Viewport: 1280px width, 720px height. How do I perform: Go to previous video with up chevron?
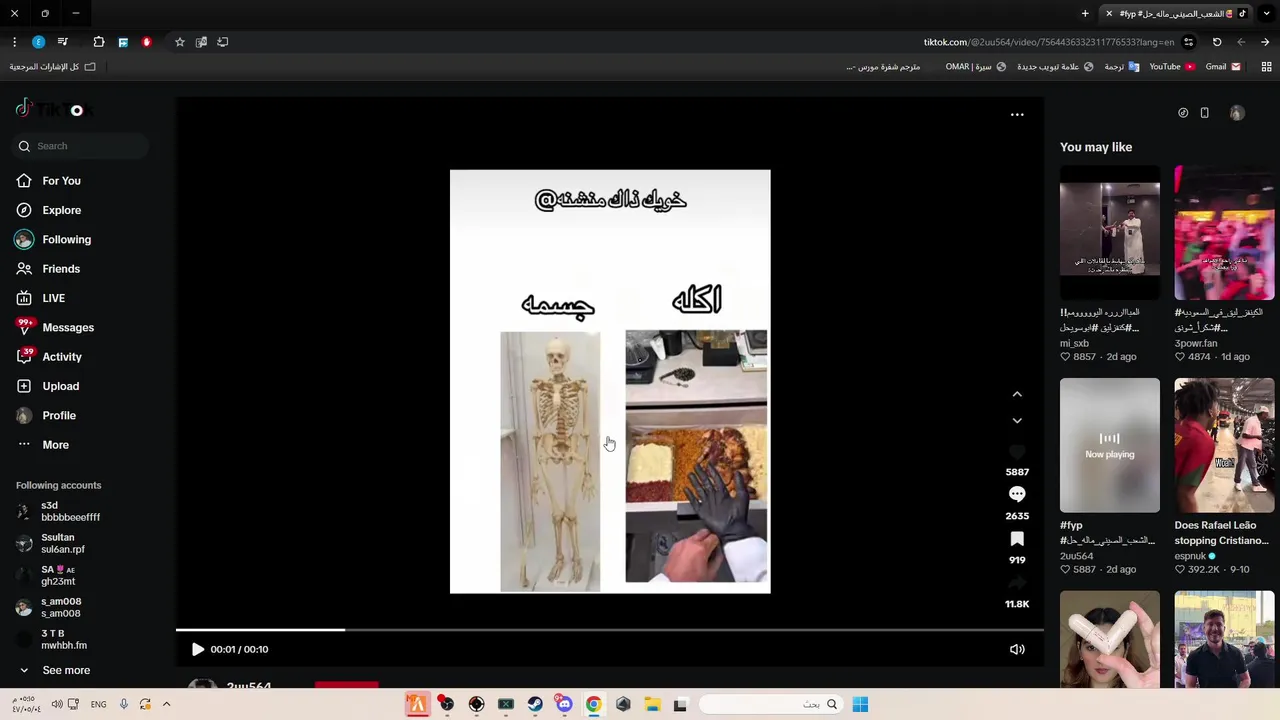(1017, 394)
